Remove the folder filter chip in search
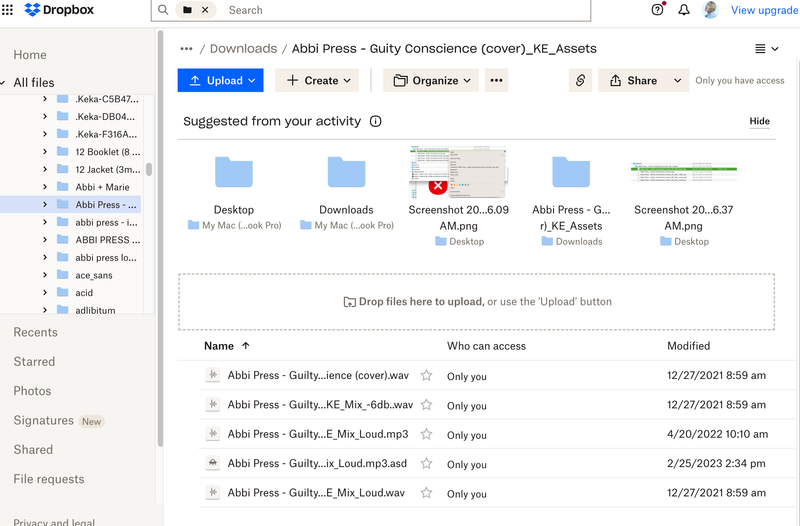 point(205,10)
